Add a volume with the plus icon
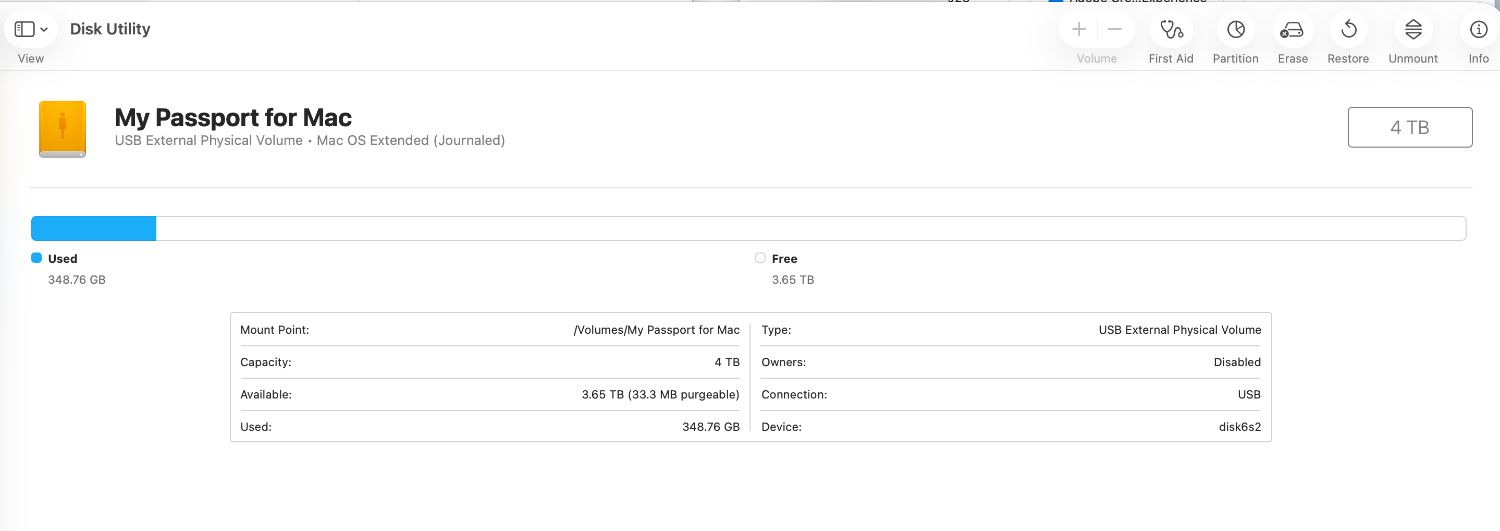Image resolution: width=1500 pixels, height=531 pixels. tap(1079, 30)
